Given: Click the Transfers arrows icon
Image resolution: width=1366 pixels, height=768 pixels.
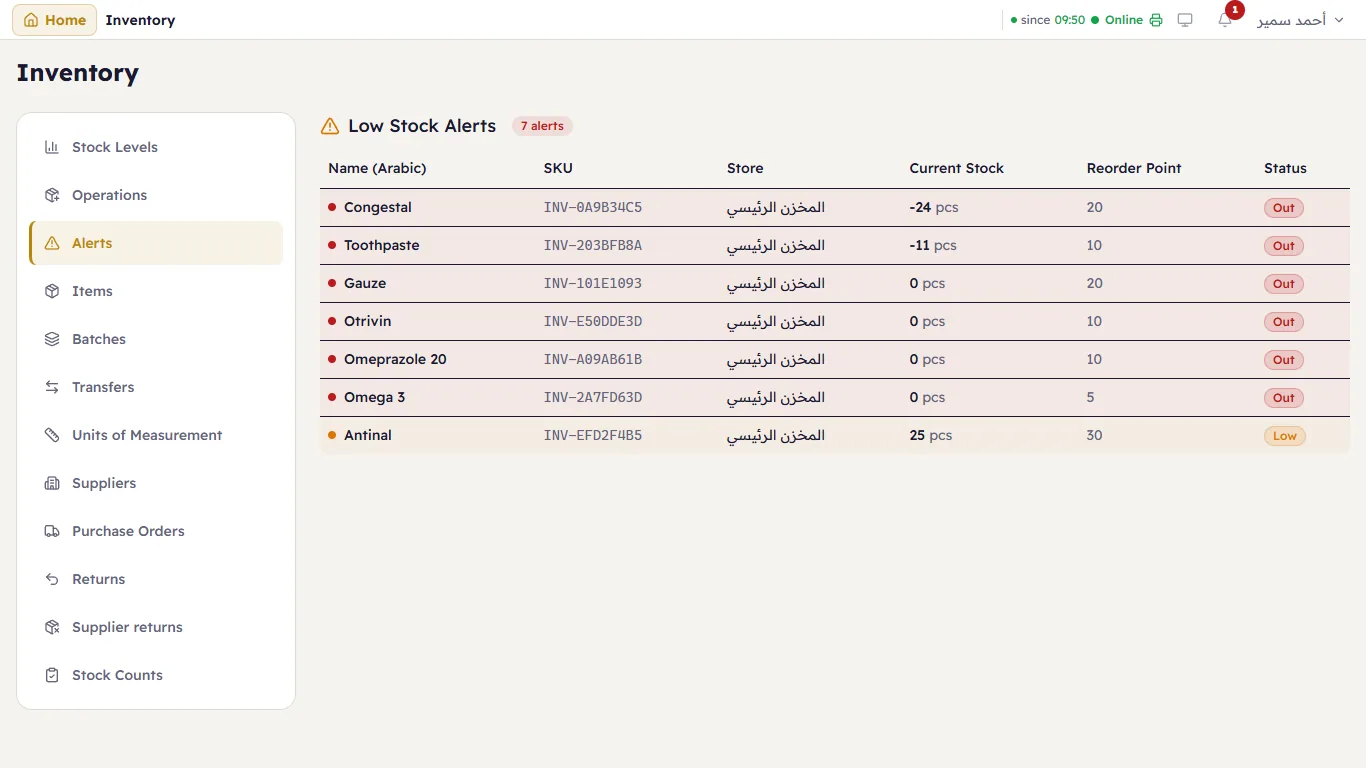Looking at the screenshot, I should pyautogui.click(x=52, y=387).
